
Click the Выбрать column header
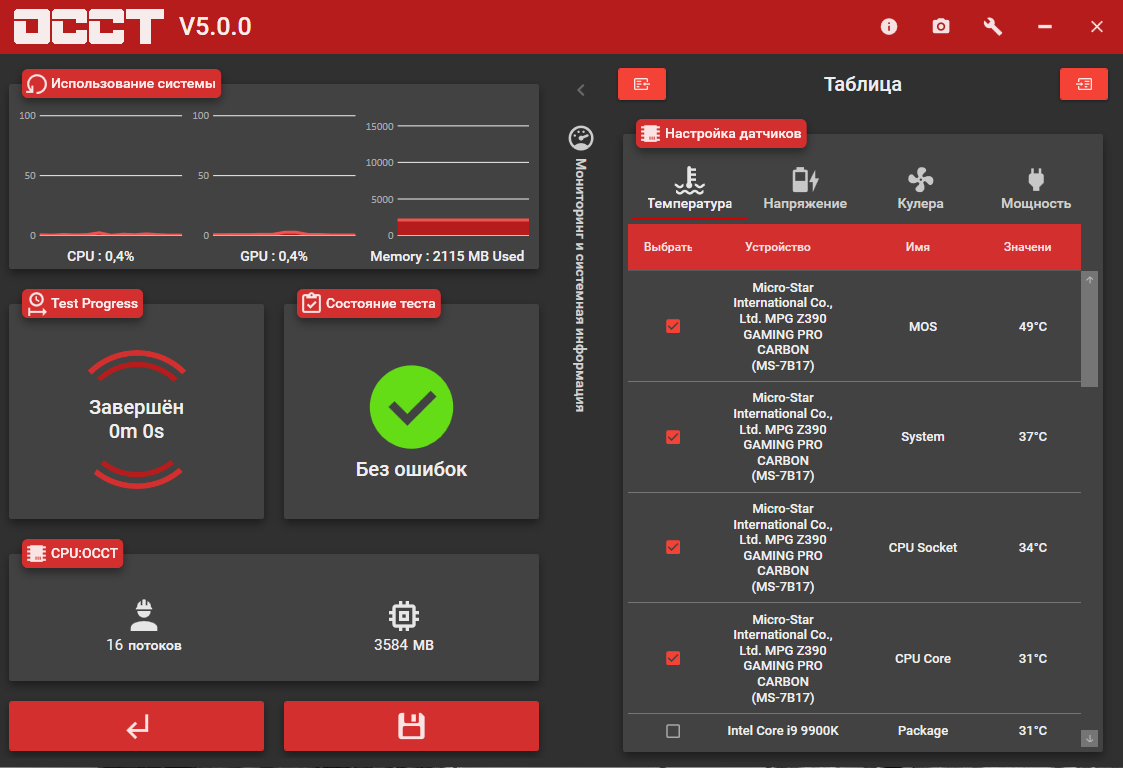[x=668, y=247]
